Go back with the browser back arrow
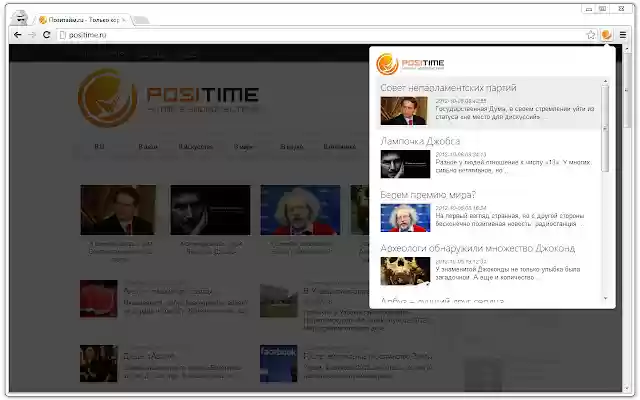The image size is (640, 400). (x=18, y=35)
